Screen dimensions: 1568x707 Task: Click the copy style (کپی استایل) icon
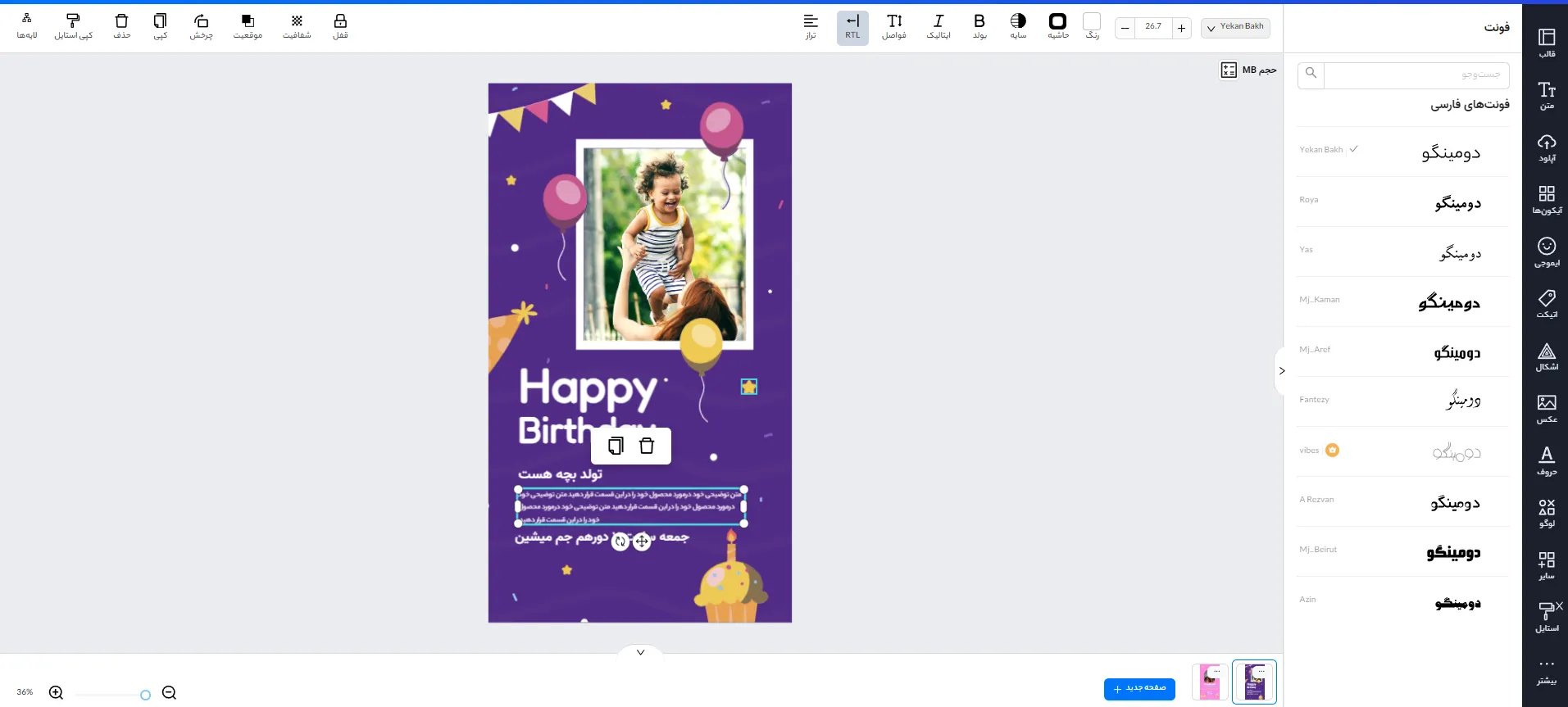click(73, 25)
